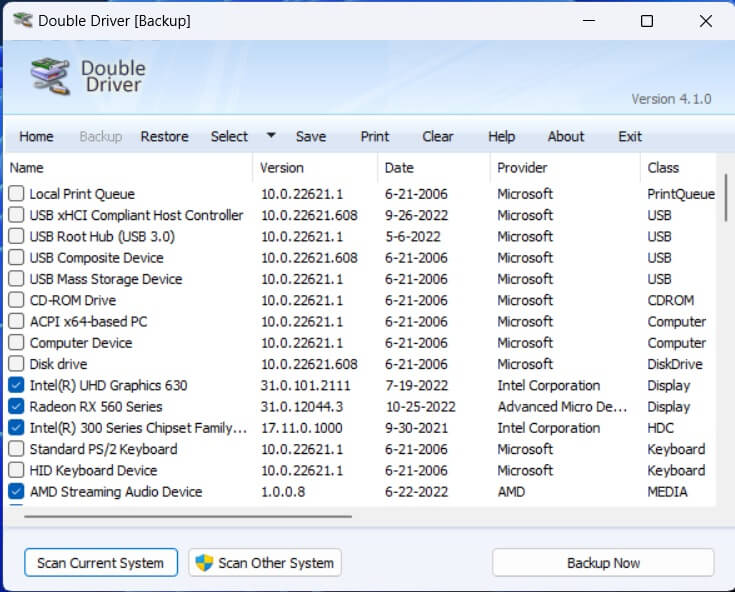Click the date 9-26-2022 cell
735x592 pixels.
tap(416, 215)
